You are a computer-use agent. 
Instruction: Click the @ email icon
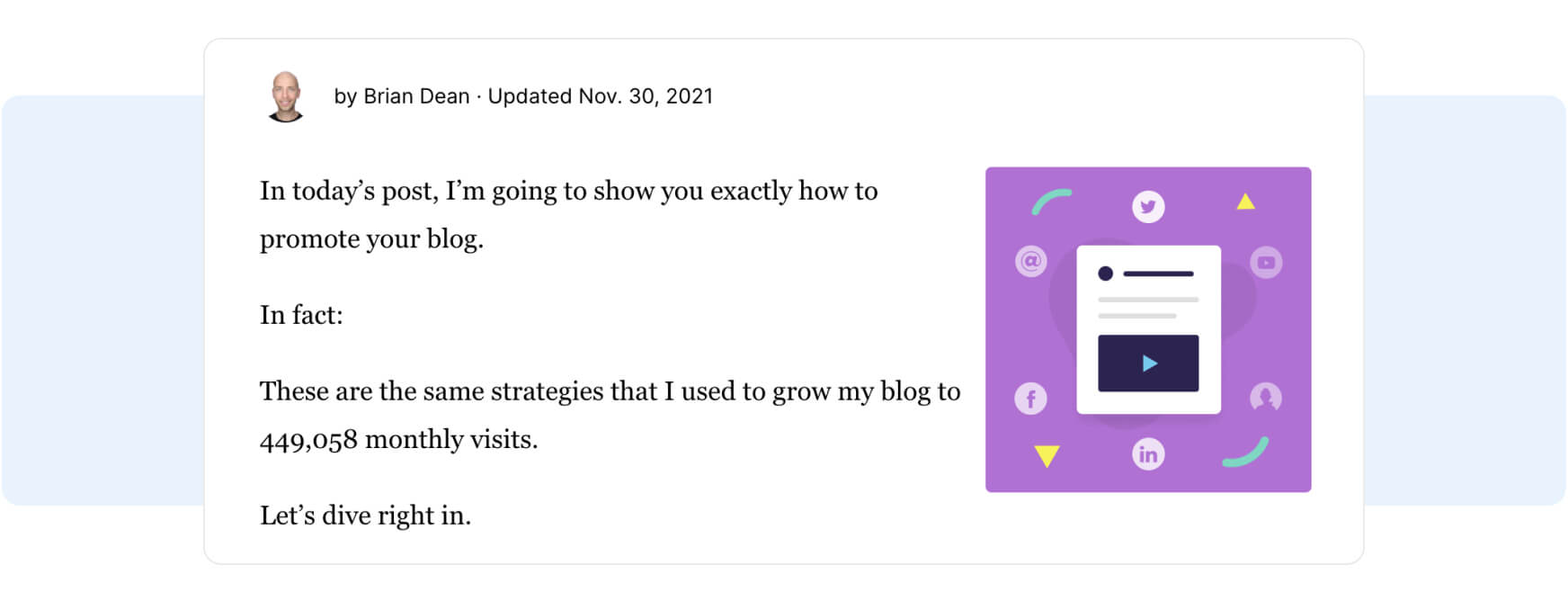pyautogui.click(x=1031, y=262)
